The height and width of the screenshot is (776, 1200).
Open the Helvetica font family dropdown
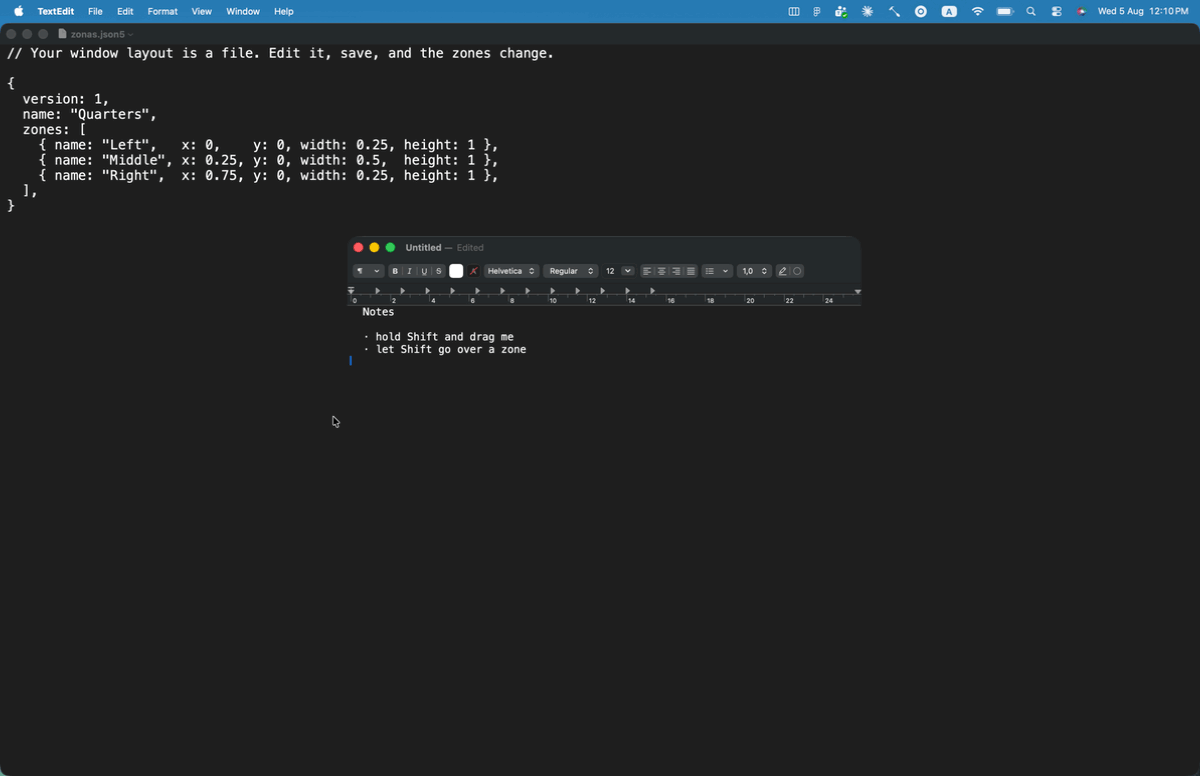click(x=512, y=271)
